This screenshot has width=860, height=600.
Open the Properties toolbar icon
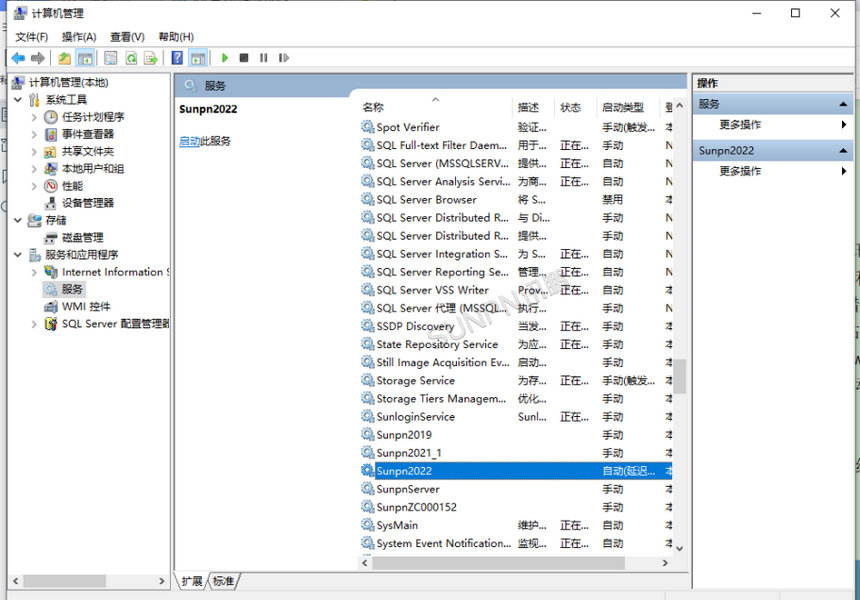[x=111, y=58]
